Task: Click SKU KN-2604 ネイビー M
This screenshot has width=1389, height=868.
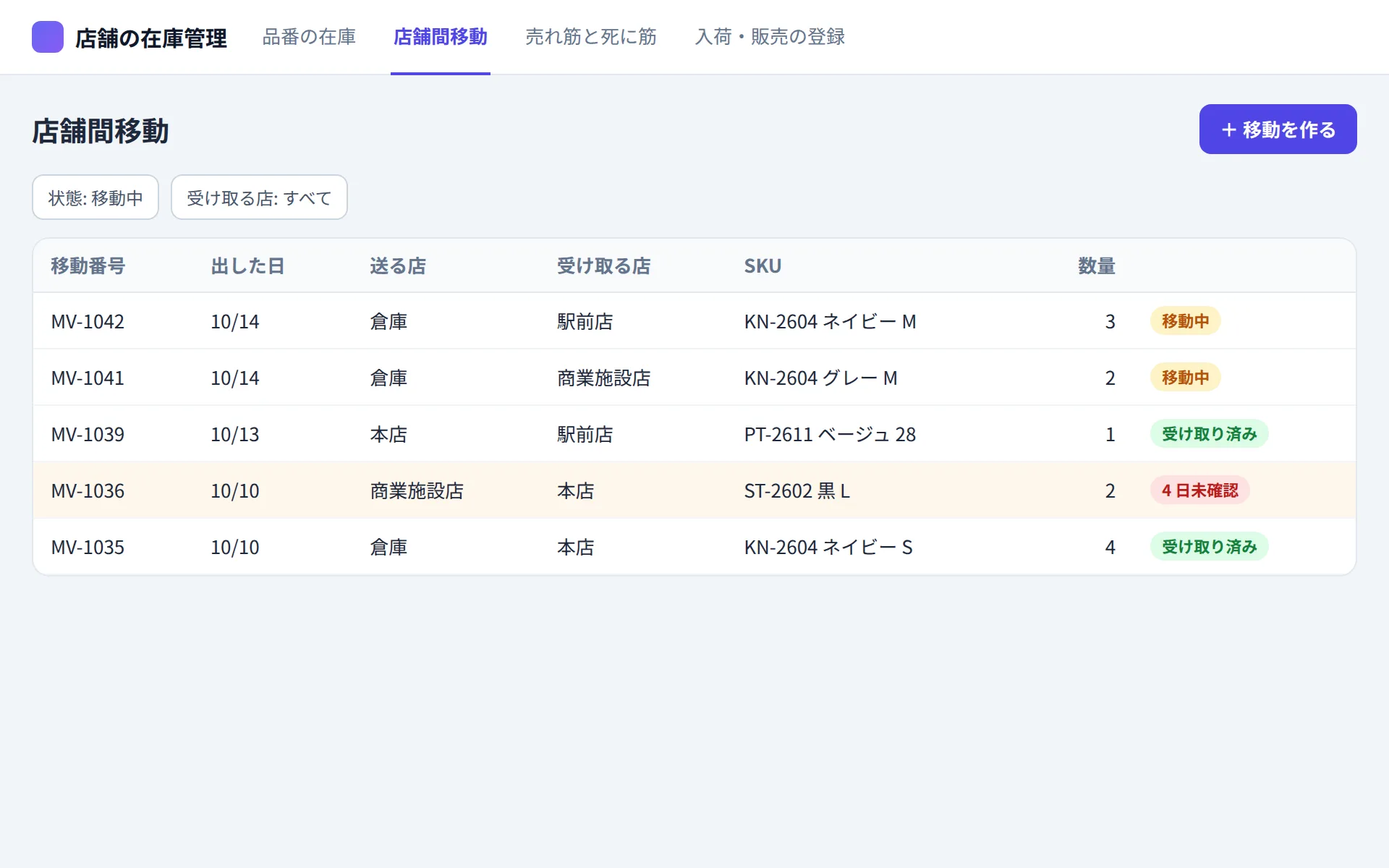Action: [x=831, y=321]
